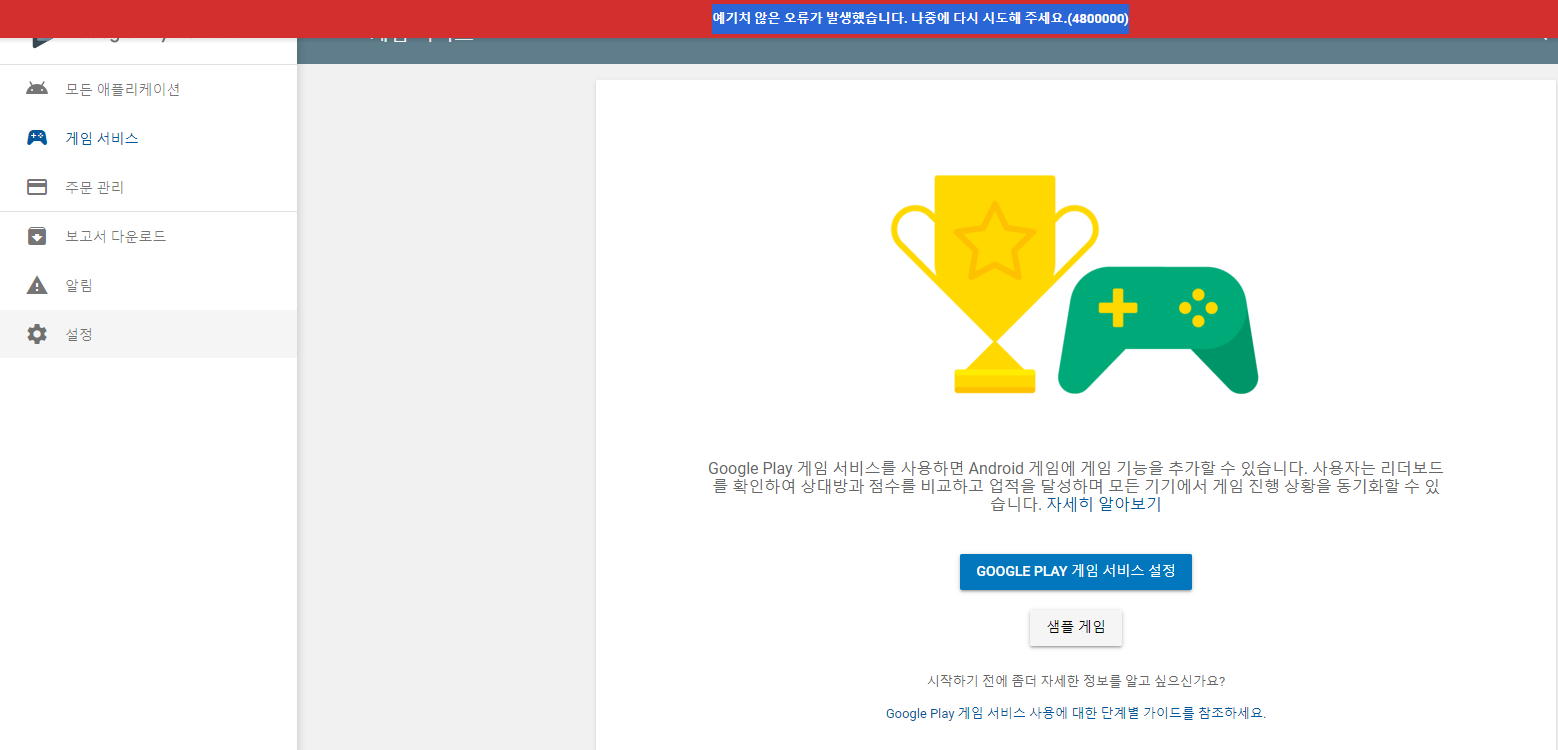Screen dimensions: 1558x750
Task: Open 알림 in the sidebar
Action: point(148,285)
